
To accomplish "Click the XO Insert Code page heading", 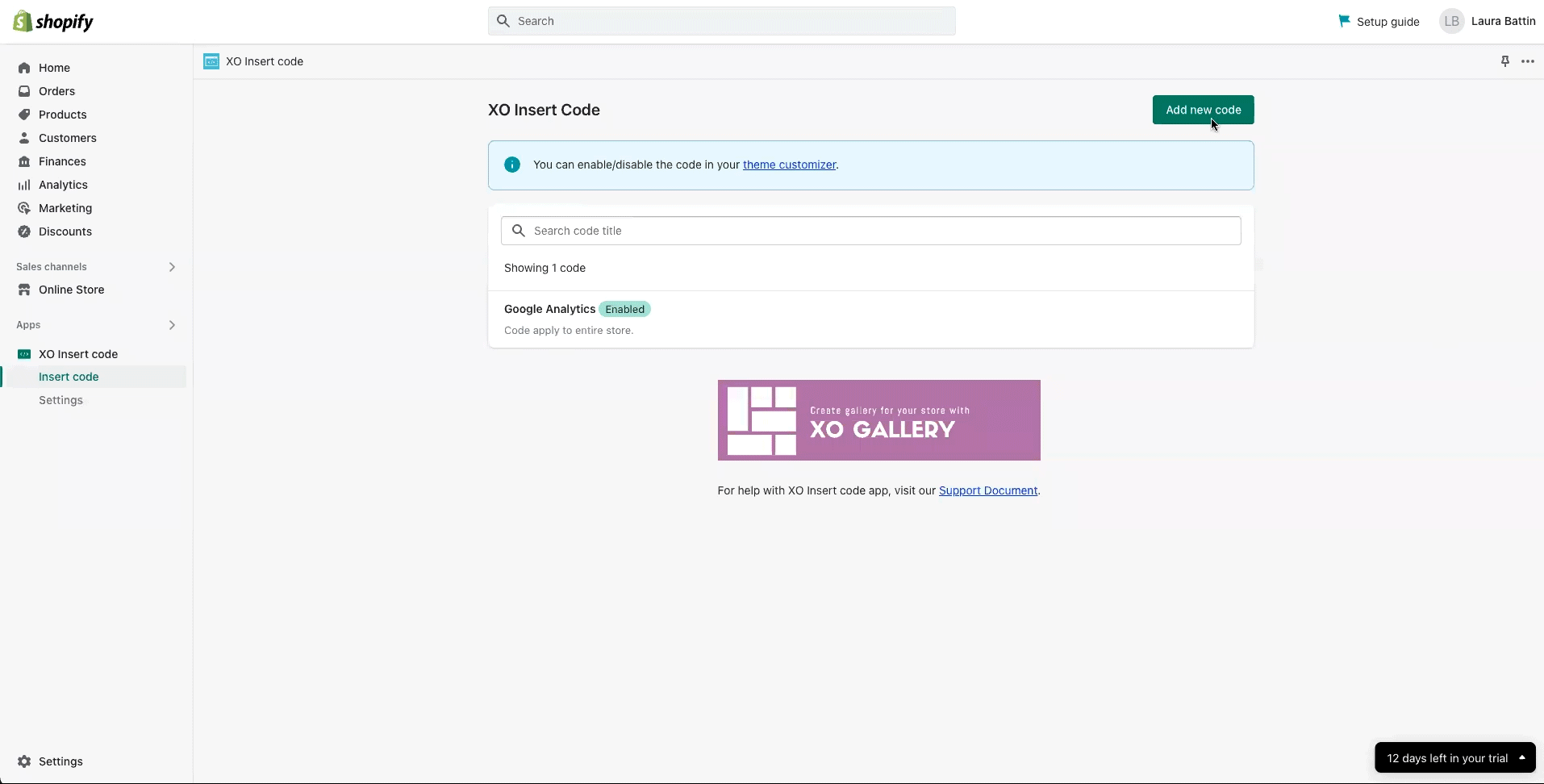I will click(x=544, y=110).
